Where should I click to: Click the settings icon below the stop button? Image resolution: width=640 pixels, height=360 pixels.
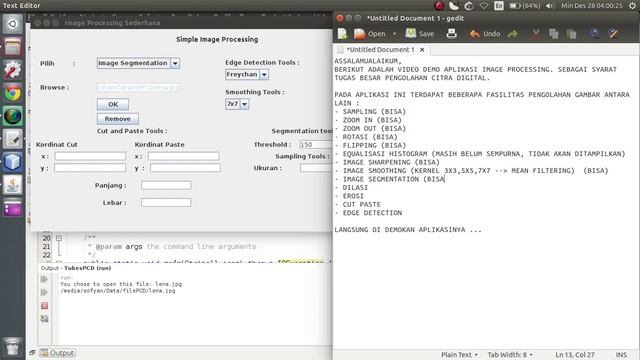44,319
